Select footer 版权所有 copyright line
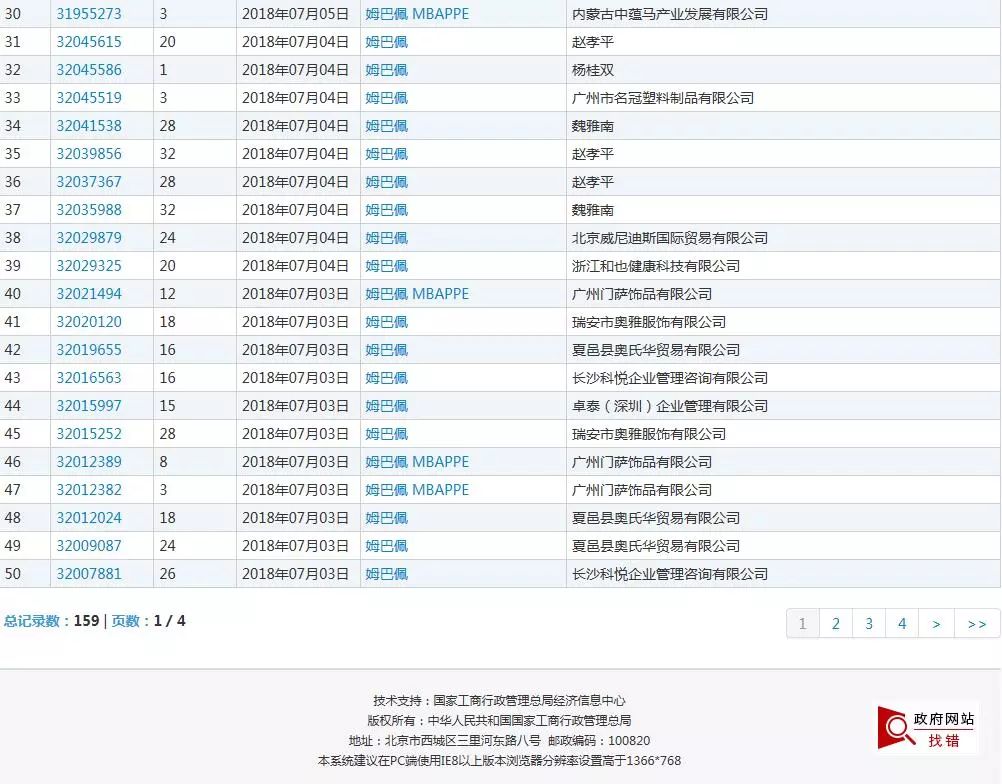Image resolution: width=1002 pixels, height=784 pixels. [x=499, y=720]
